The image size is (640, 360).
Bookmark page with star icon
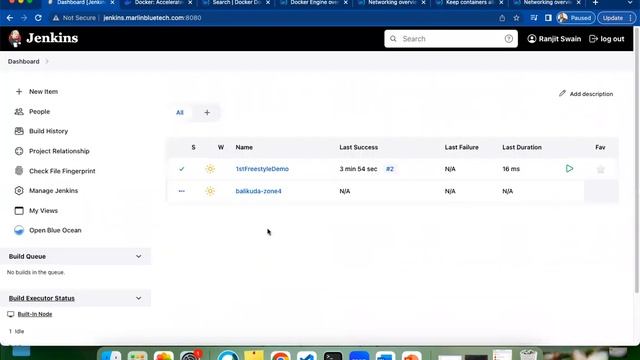(516, 18)
